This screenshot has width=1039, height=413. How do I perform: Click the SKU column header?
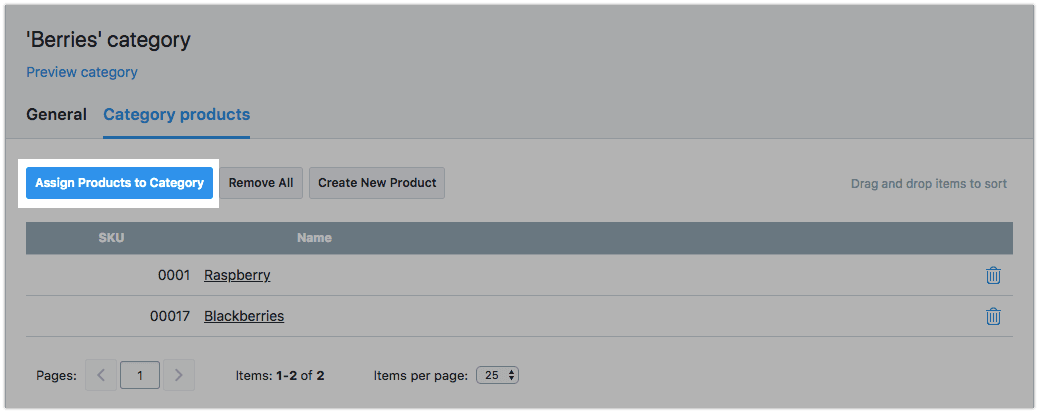[x=111, y=238]
